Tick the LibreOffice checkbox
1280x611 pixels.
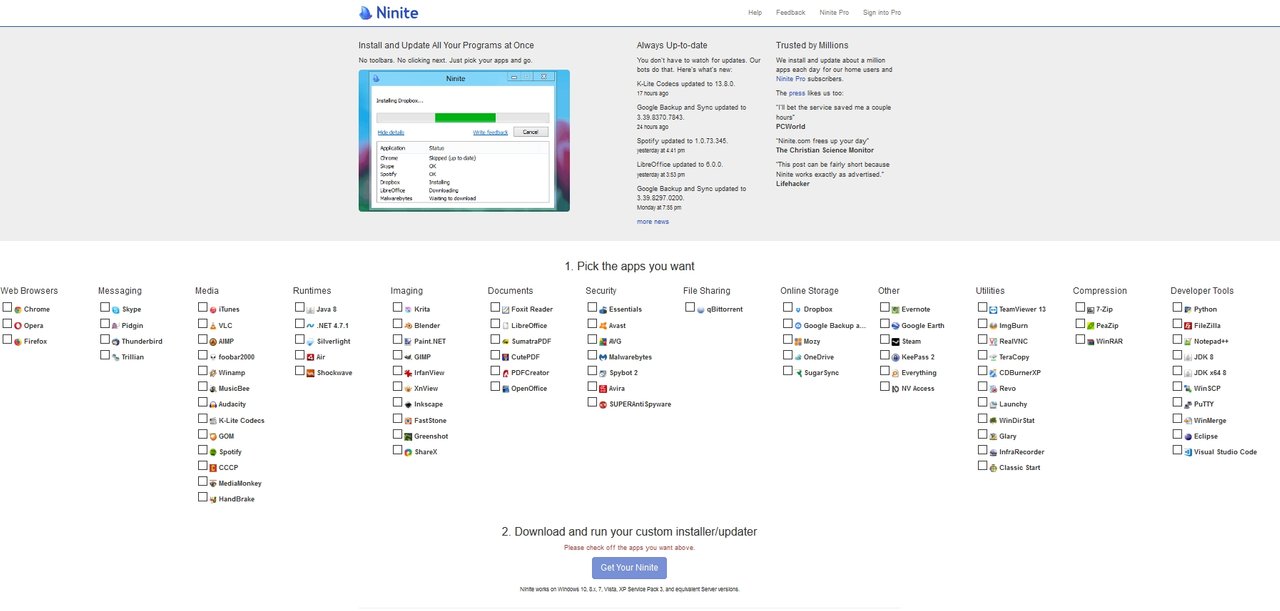click(x=495, y=325)
